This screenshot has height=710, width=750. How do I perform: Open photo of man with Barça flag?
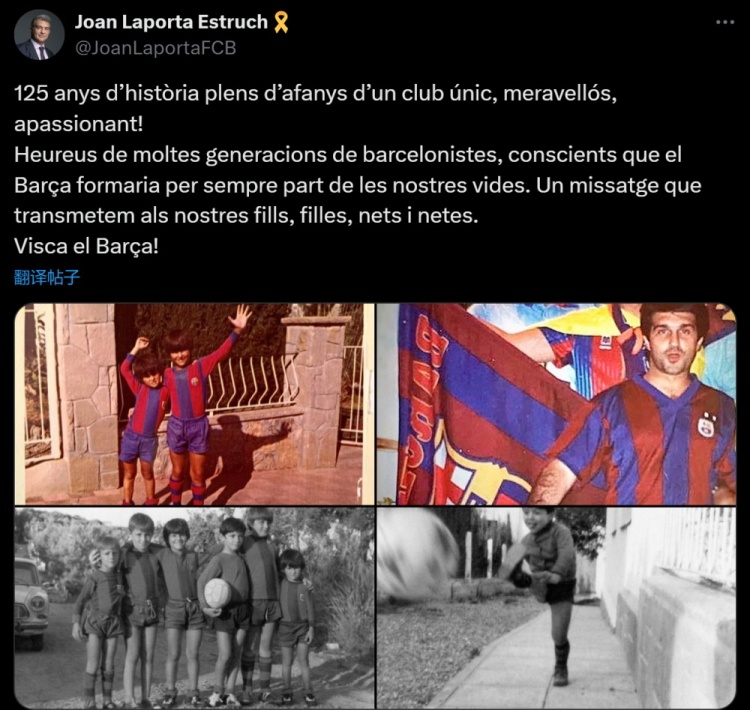pyautogui.click(x=556, y=404)
